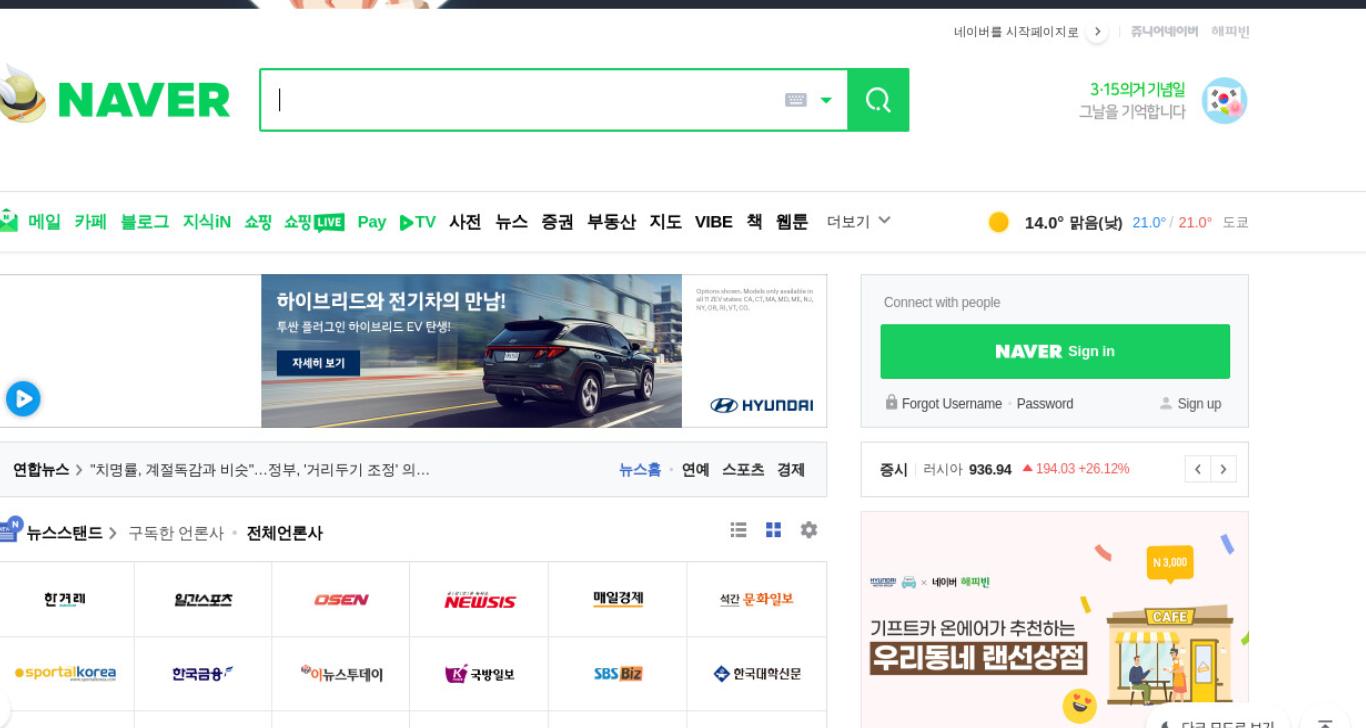The width and height of the screenshot is (1366, 728).
Task: Click the NAVER Sign in button
Action: click(x=1055, y=351)
